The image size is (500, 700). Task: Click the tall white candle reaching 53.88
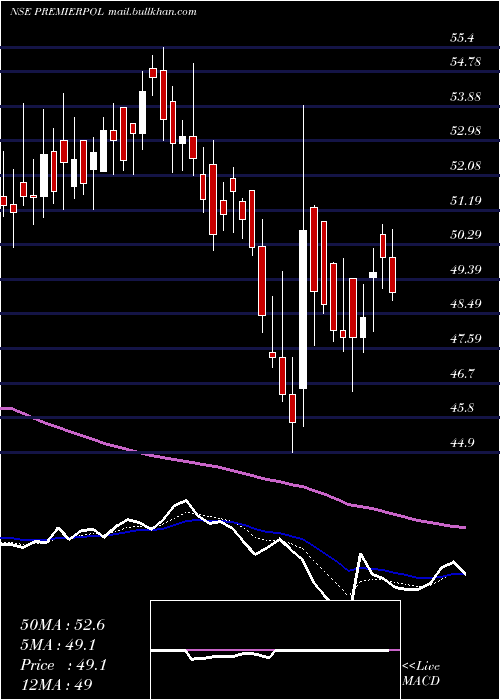(x=303, y=309)
